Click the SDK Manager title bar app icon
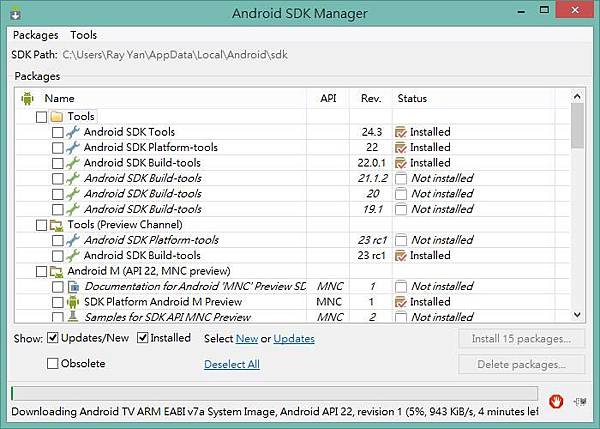Viewport: 600px width, 429px height. pos(16,14)
